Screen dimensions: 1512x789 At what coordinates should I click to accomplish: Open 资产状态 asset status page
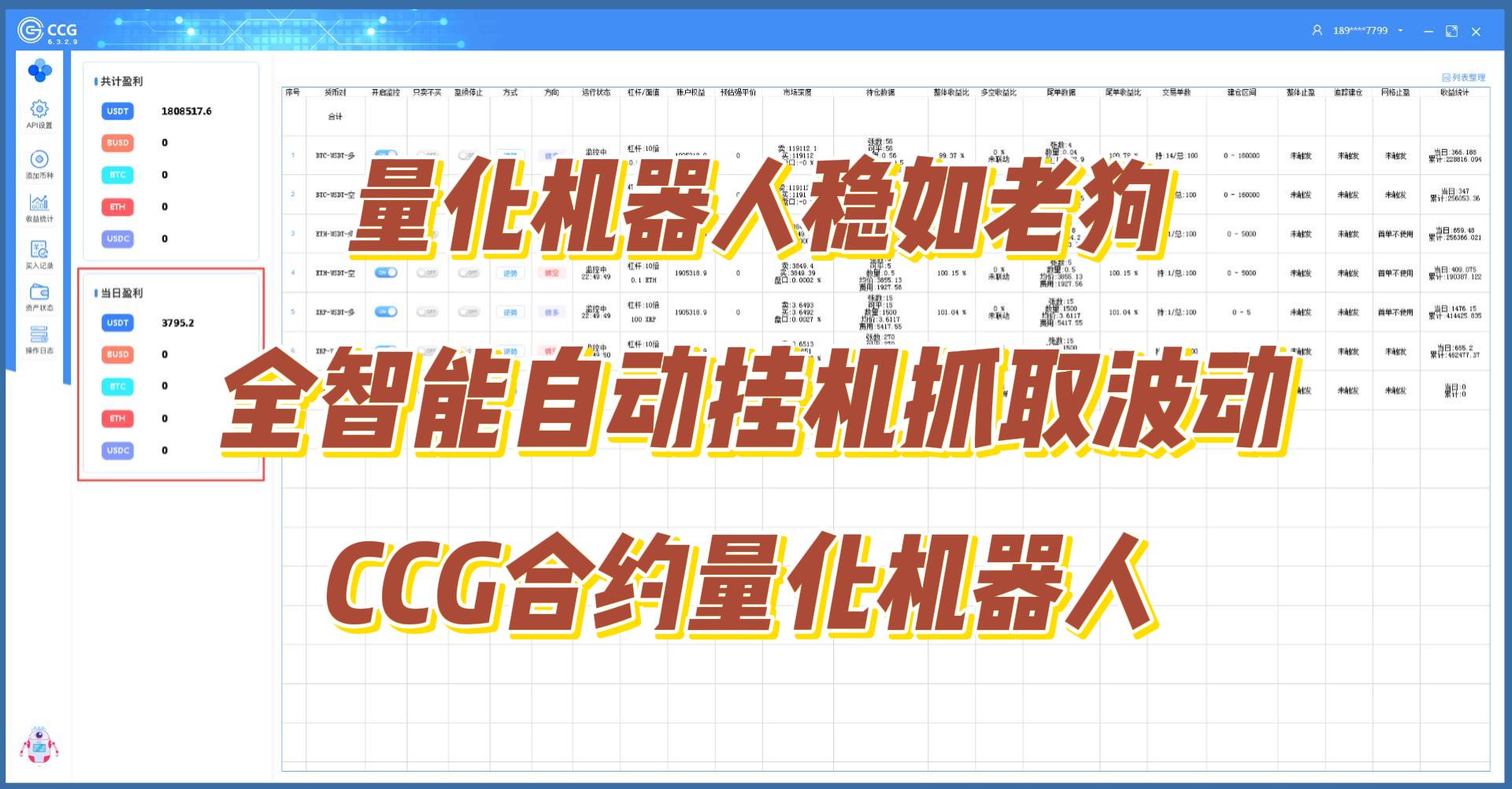click(39, 298)
